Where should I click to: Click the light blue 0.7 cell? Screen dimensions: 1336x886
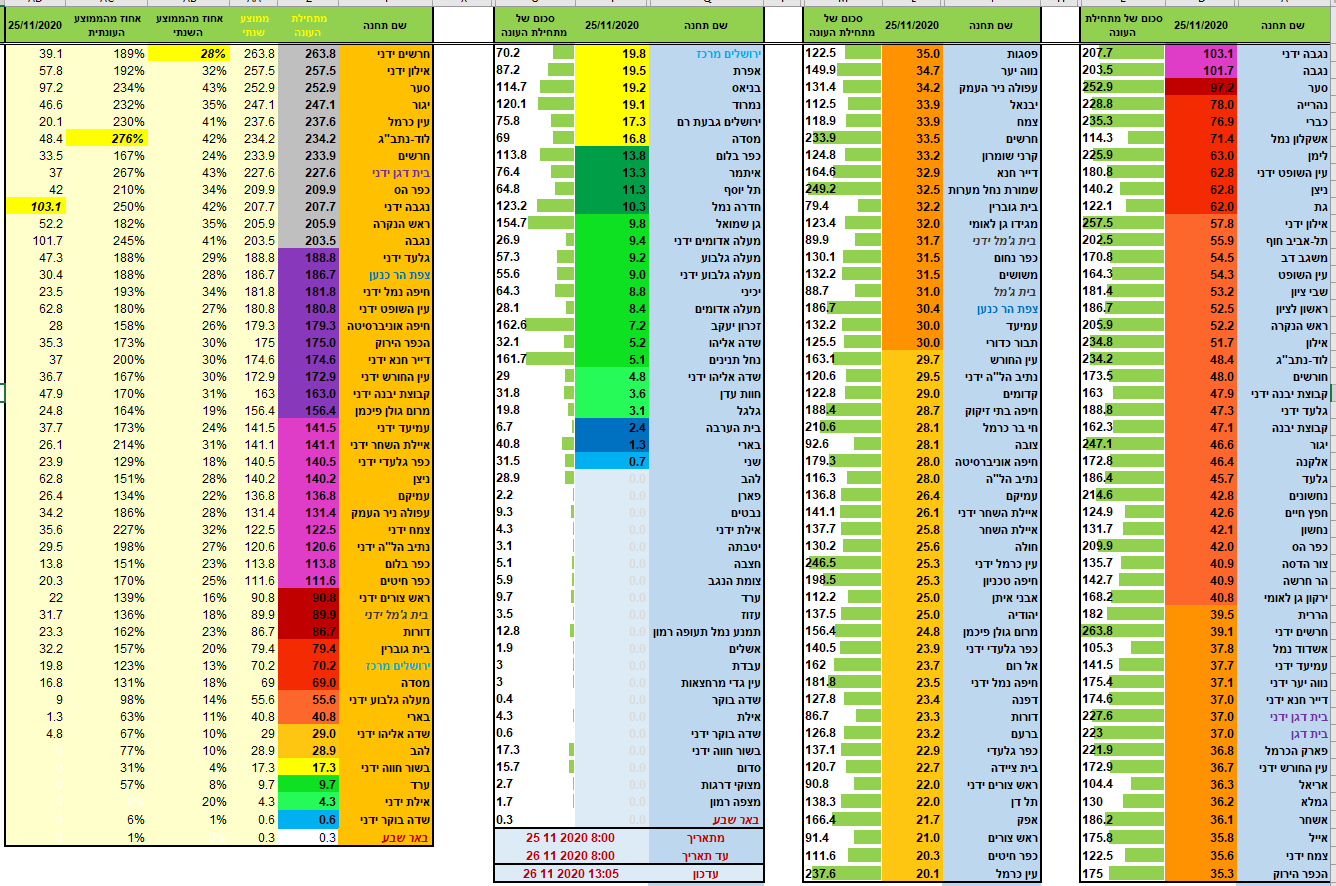[x=611, y=460]
